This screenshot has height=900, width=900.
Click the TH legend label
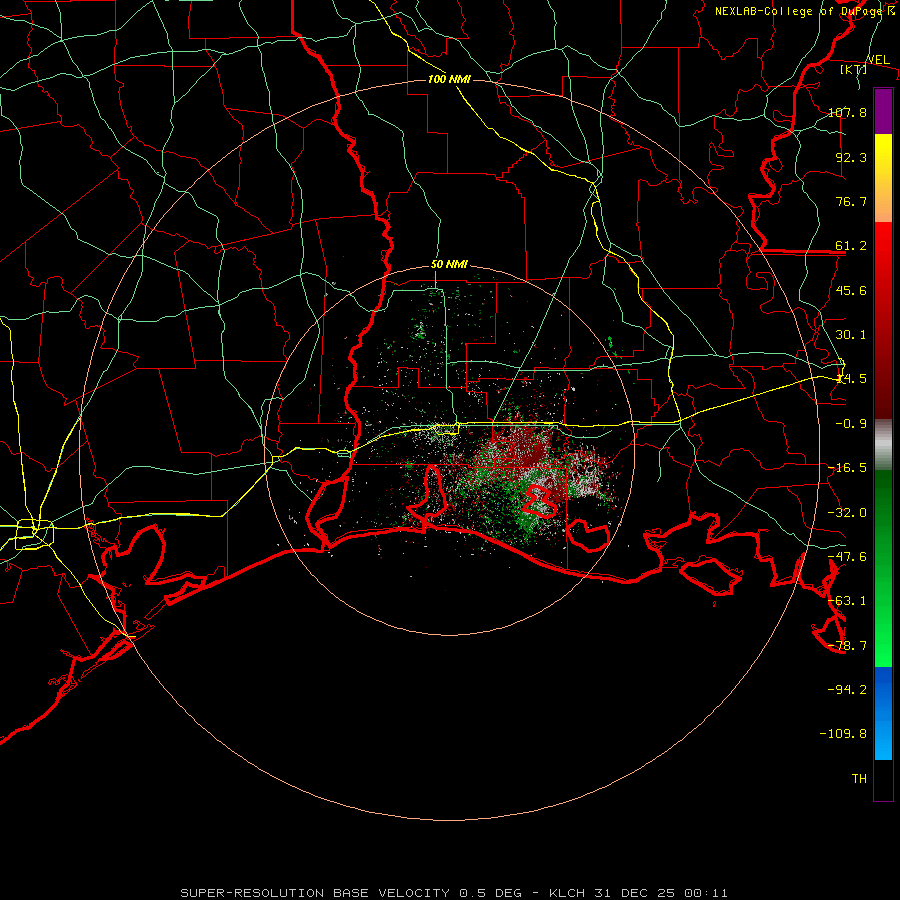859,779
